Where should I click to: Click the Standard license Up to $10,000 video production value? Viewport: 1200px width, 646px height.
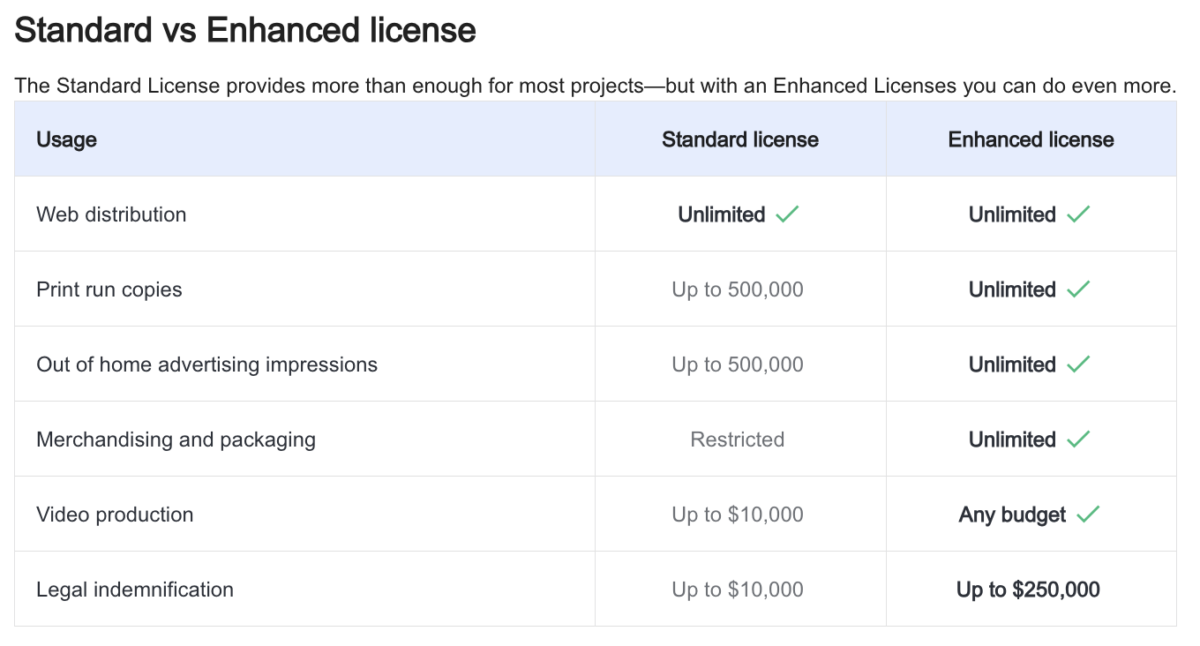click(x=737, y=515)
